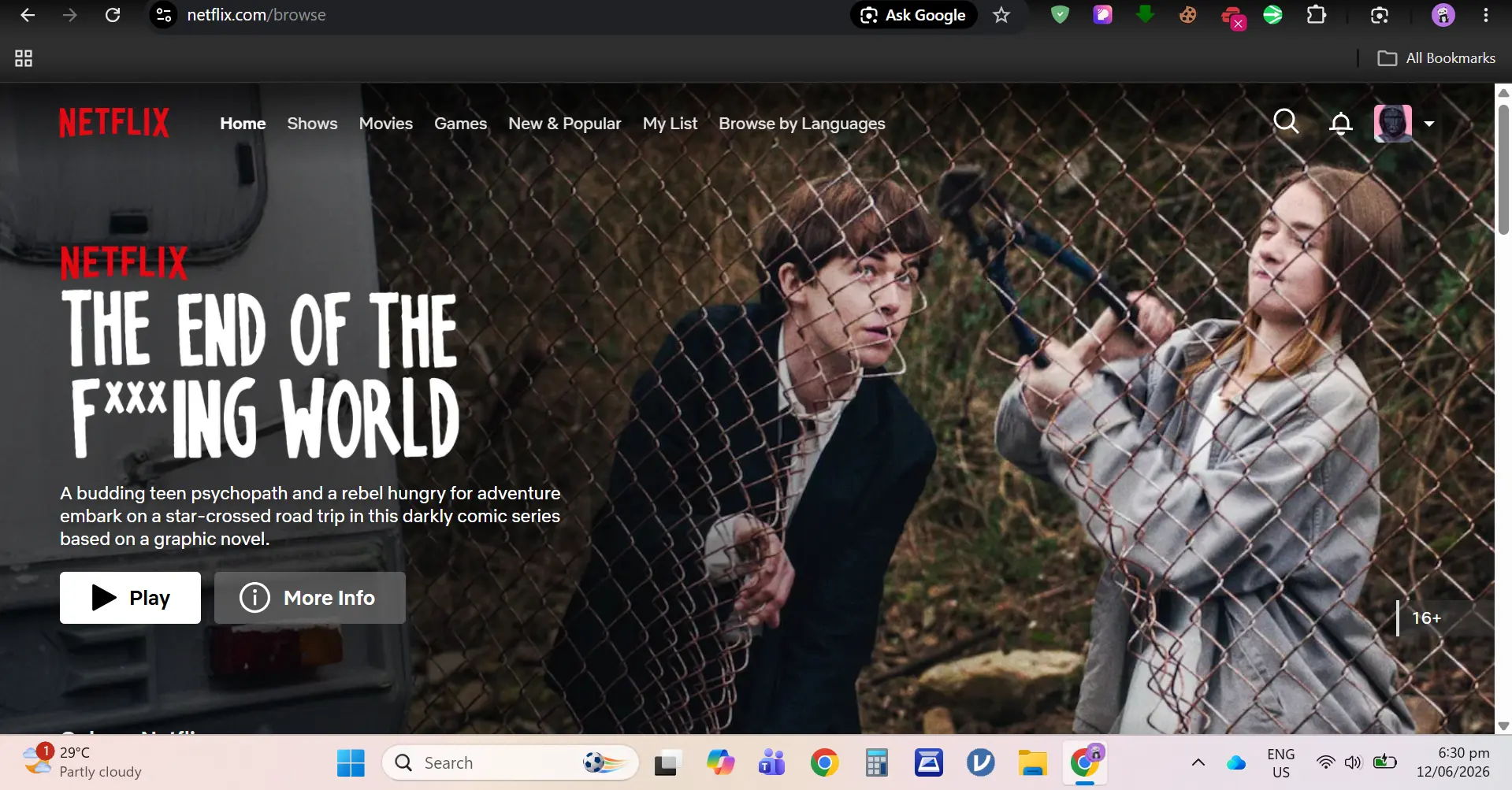
Task: Reload the Netflix page
Action: click(x=113, y=15)
